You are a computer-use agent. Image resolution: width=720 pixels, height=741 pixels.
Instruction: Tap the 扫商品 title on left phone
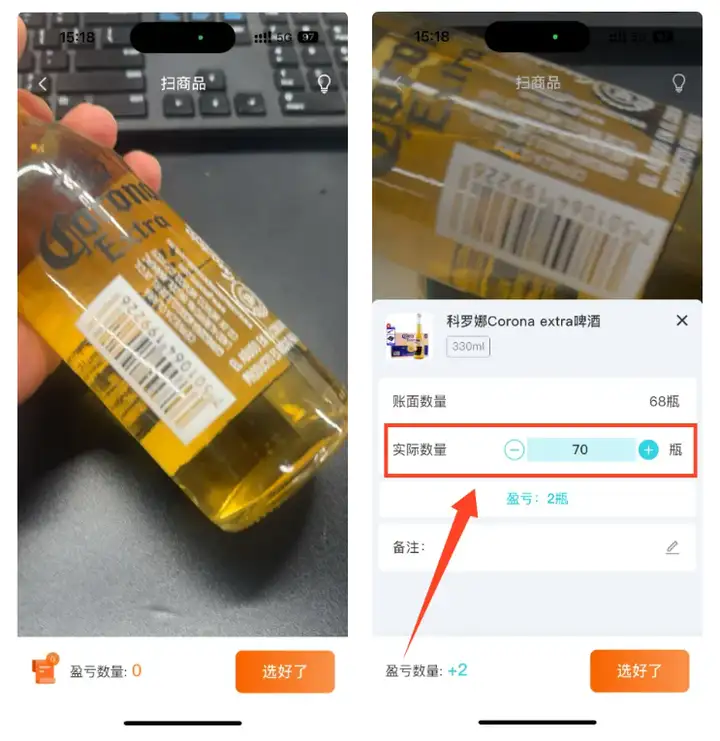(183, 84)
